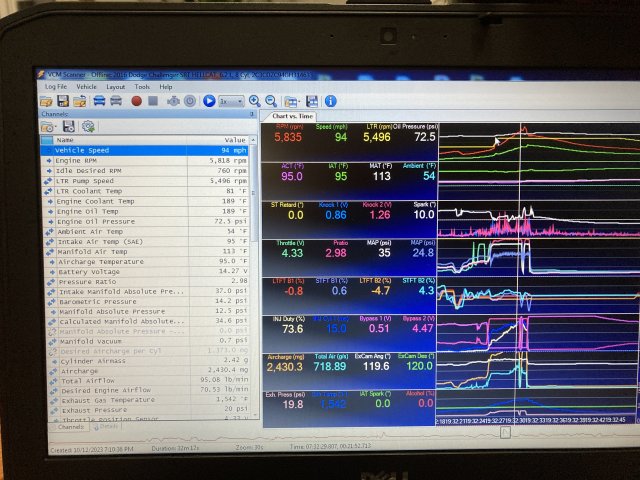Select the Engine RPM channel row
640x480 pixels.
pos(145,160)
